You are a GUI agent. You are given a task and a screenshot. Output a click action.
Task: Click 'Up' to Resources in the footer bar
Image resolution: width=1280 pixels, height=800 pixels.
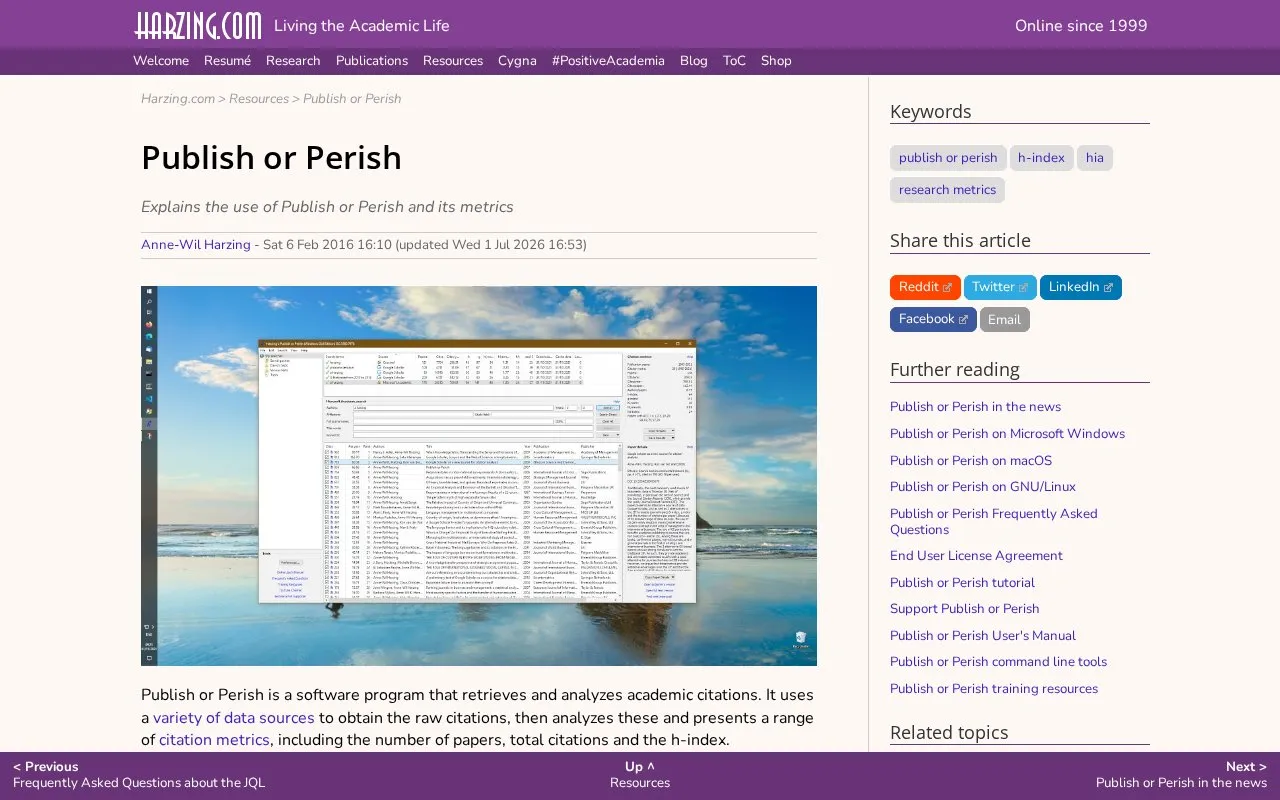(640, 775)
